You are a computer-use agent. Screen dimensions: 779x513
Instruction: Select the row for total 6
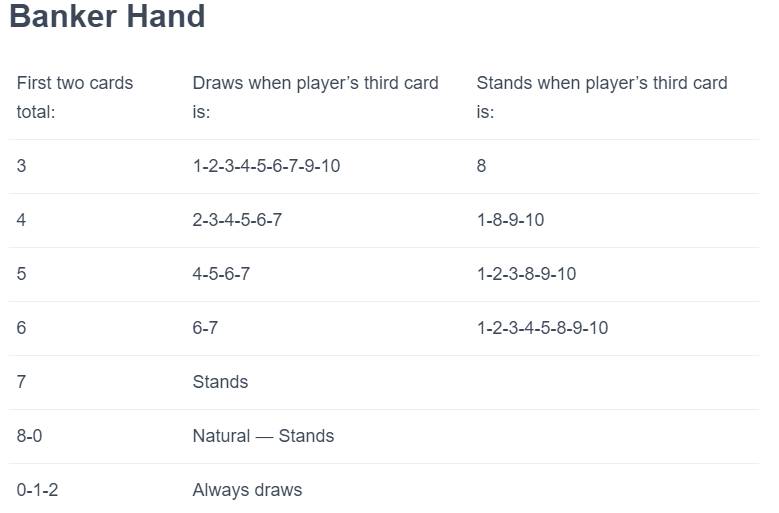coord(384,329)
